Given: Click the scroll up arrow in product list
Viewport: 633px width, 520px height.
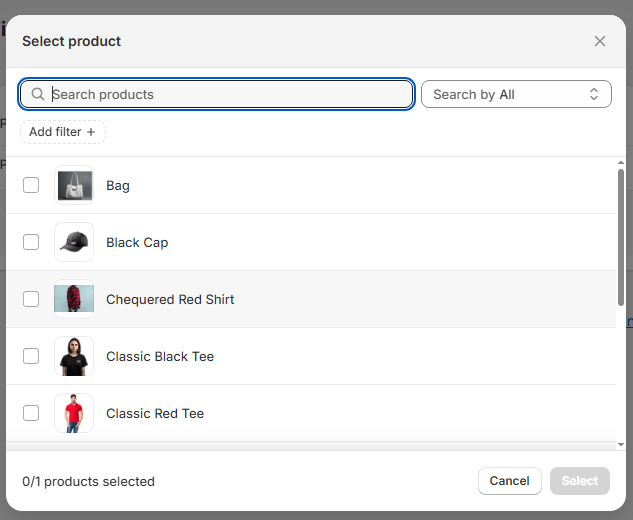Looking at the screenshot, I should [621, 163].
